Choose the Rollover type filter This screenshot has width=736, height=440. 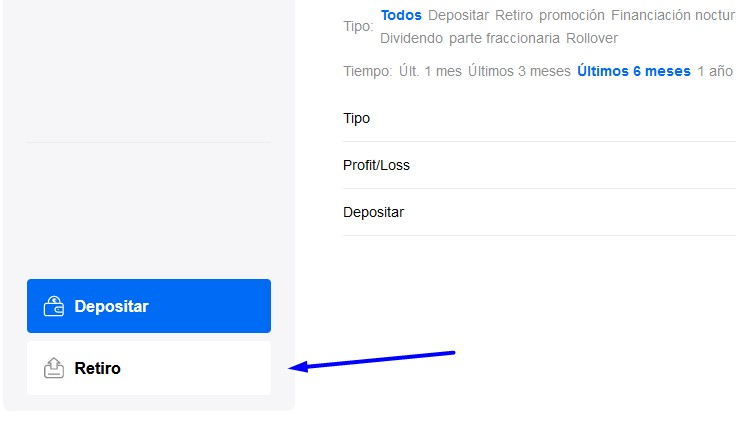point(592,38)
